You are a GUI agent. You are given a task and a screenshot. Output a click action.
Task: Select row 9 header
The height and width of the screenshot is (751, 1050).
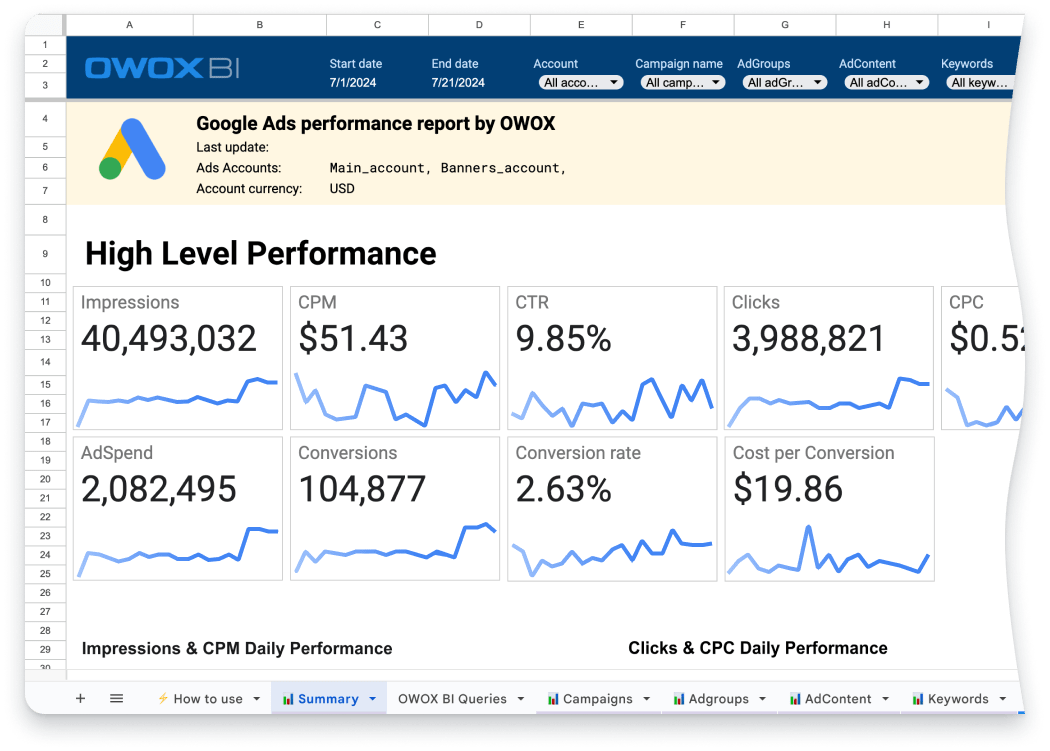(45, 254)
